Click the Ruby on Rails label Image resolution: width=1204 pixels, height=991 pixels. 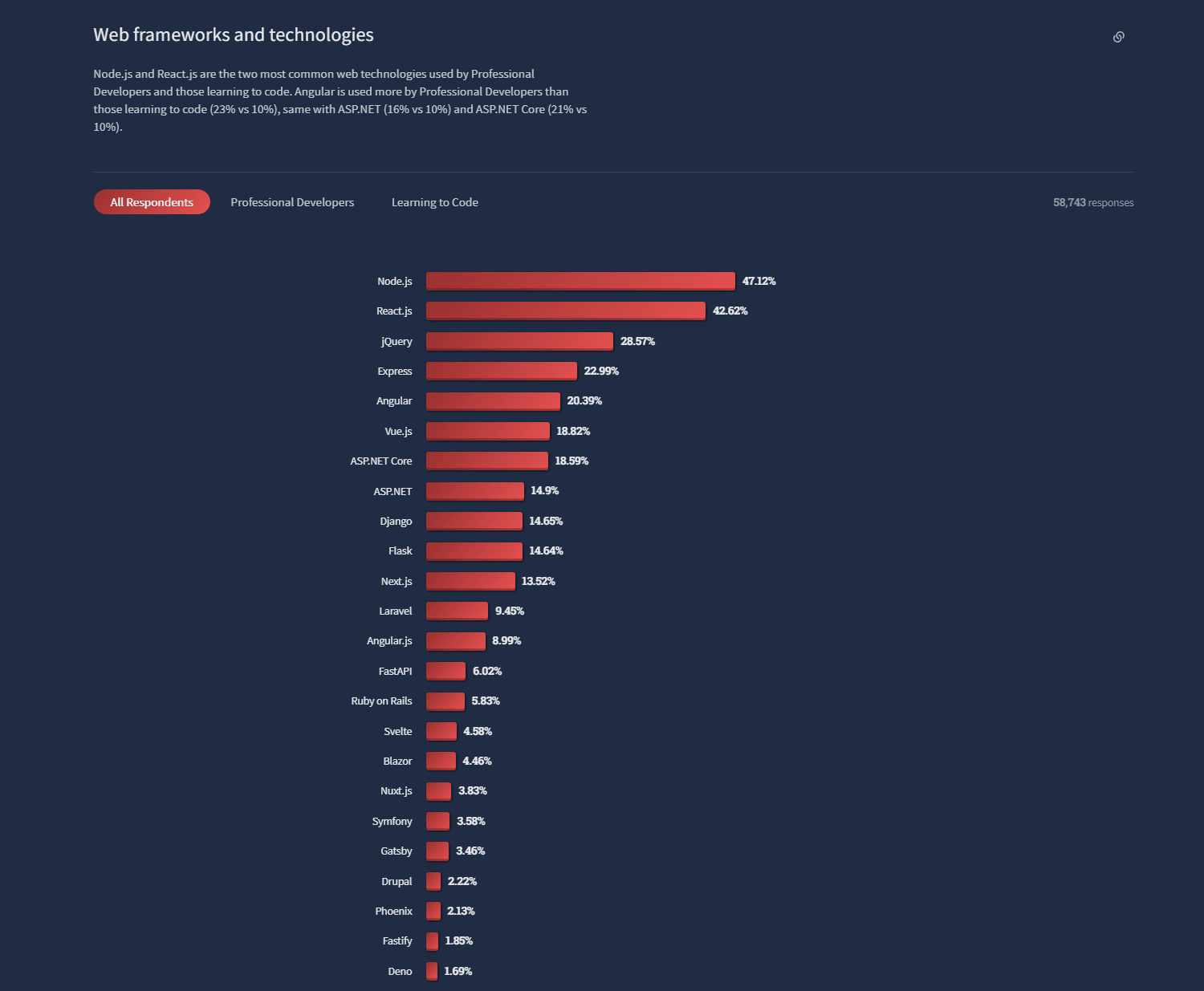click(381, 701)
